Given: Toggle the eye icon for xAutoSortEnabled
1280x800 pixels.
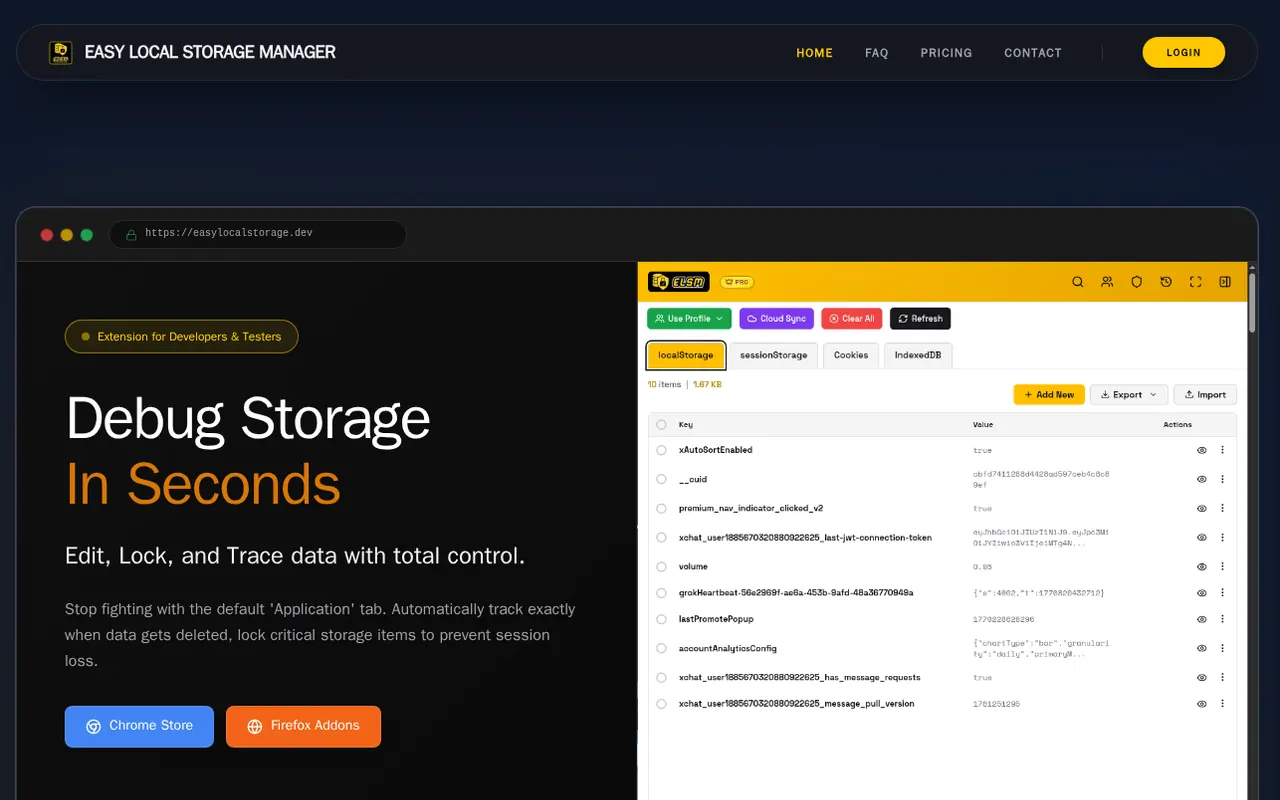Looking at the screenshot, I should (1202, 450).
